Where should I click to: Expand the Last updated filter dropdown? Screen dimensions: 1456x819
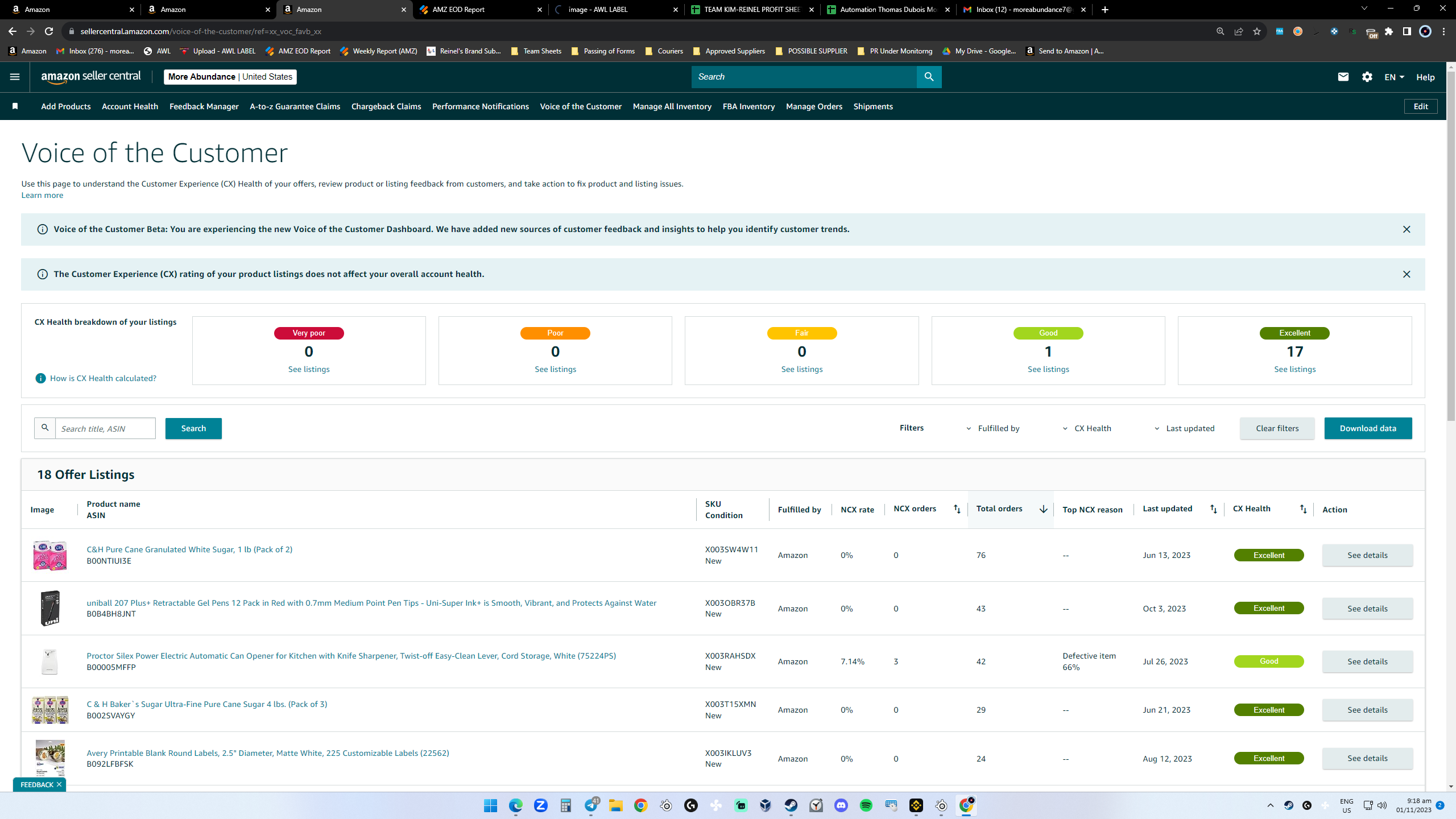pos(1184,428)
